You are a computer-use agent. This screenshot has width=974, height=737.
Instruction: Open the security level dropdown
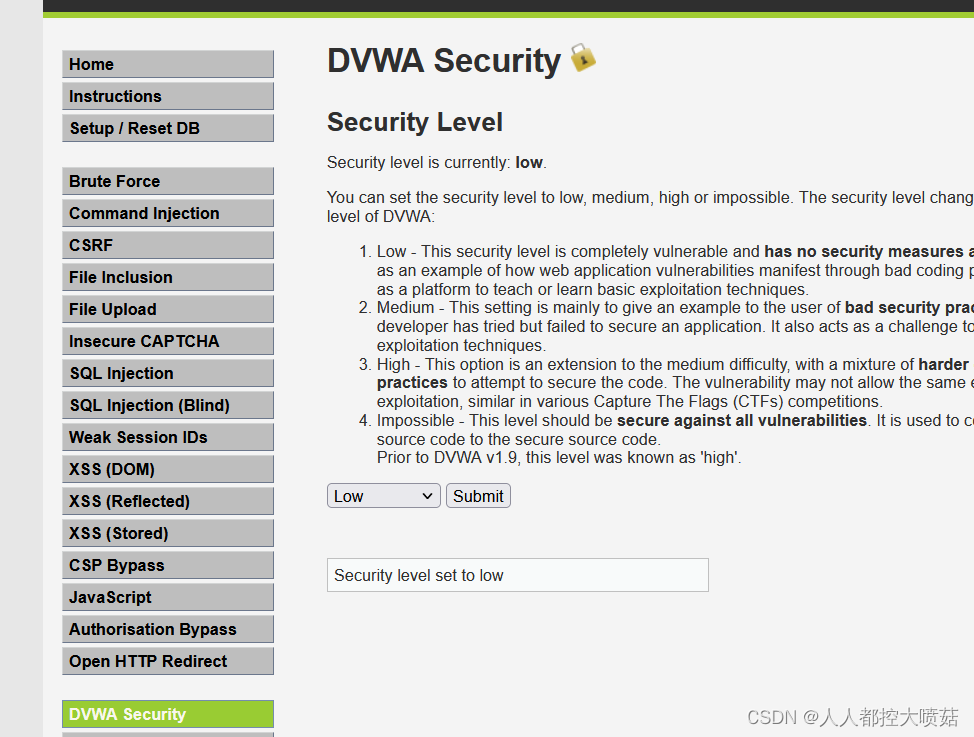pos(383,495)
